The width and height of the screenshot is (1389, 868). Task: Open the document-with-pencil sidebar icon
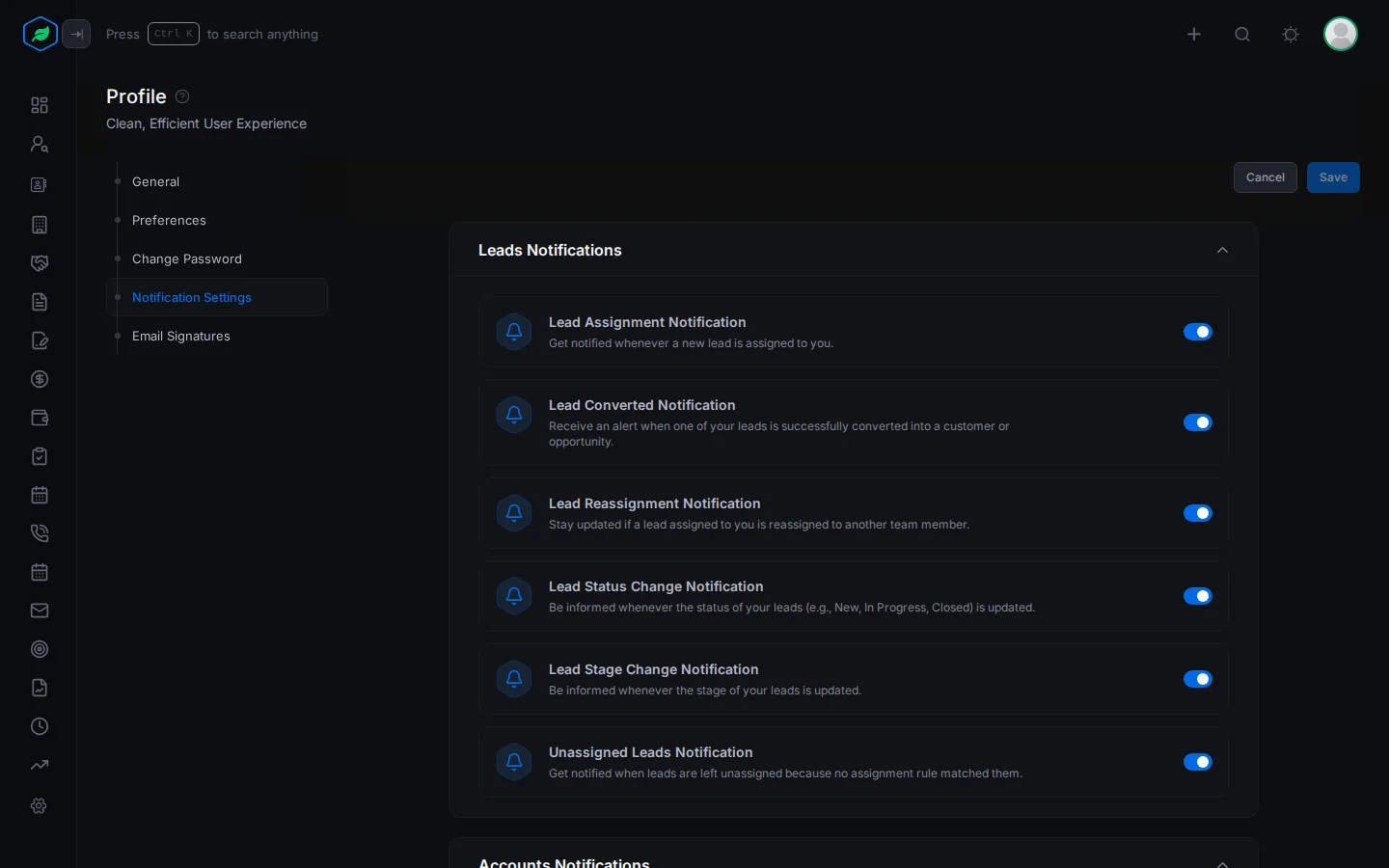pos(40,340)
